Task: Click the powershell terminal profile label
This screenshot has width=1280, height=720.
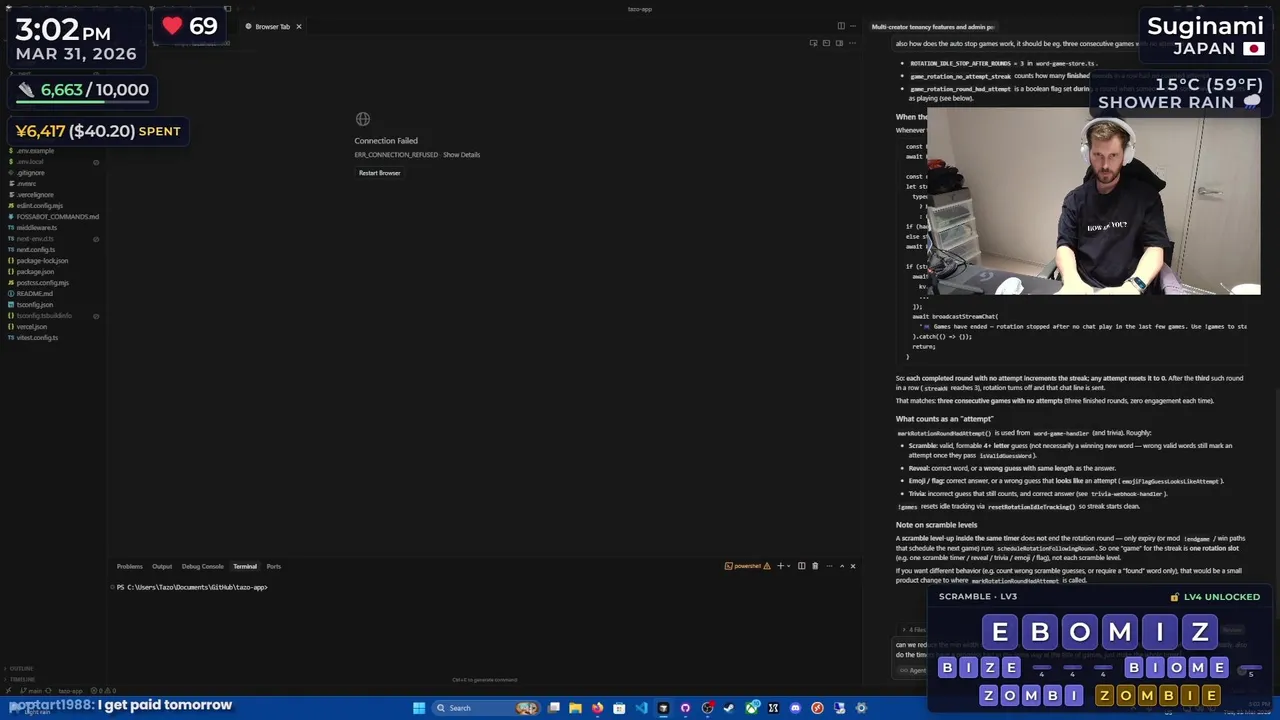Action: [x=748, y=566]
